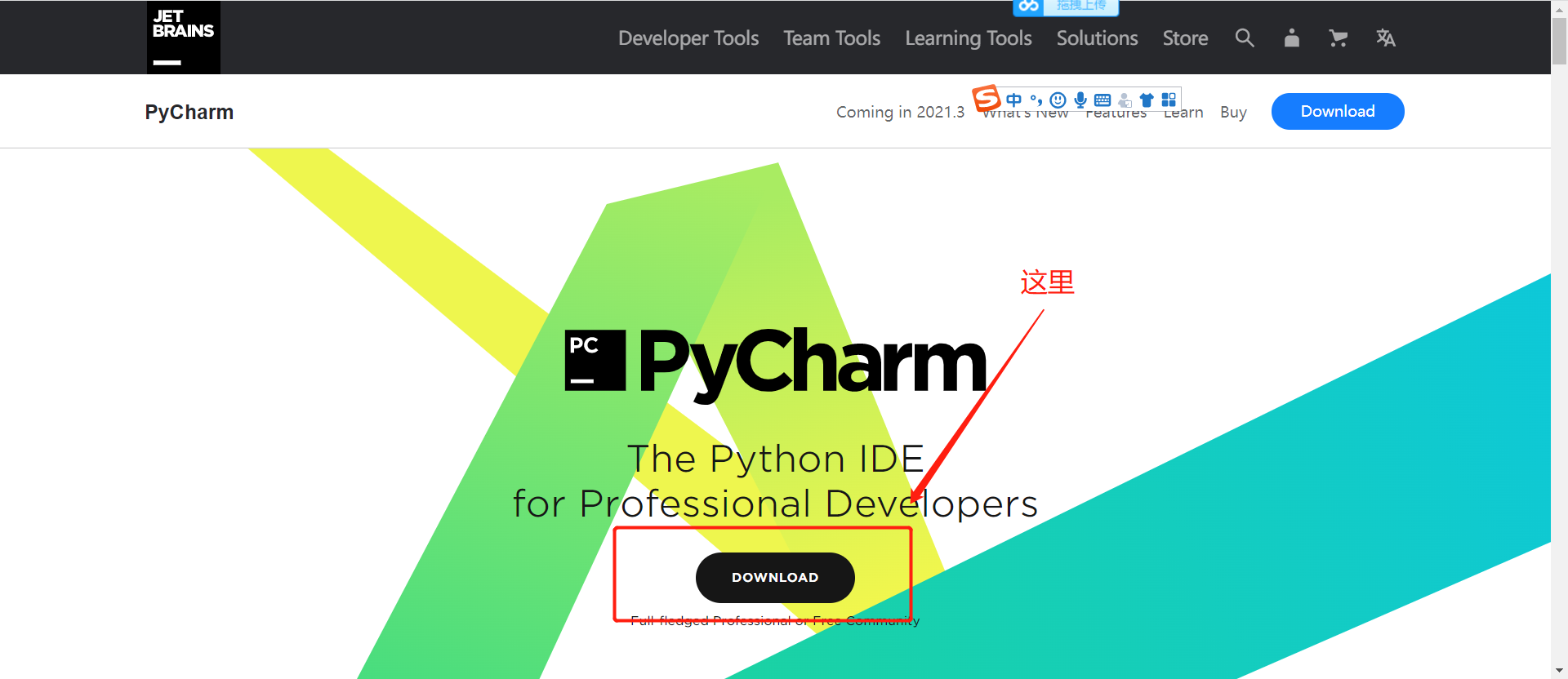This screenshot has height=679, width=1568.
Task: Click the scrollbar up arrow
Action: (x=1560, y=8)
